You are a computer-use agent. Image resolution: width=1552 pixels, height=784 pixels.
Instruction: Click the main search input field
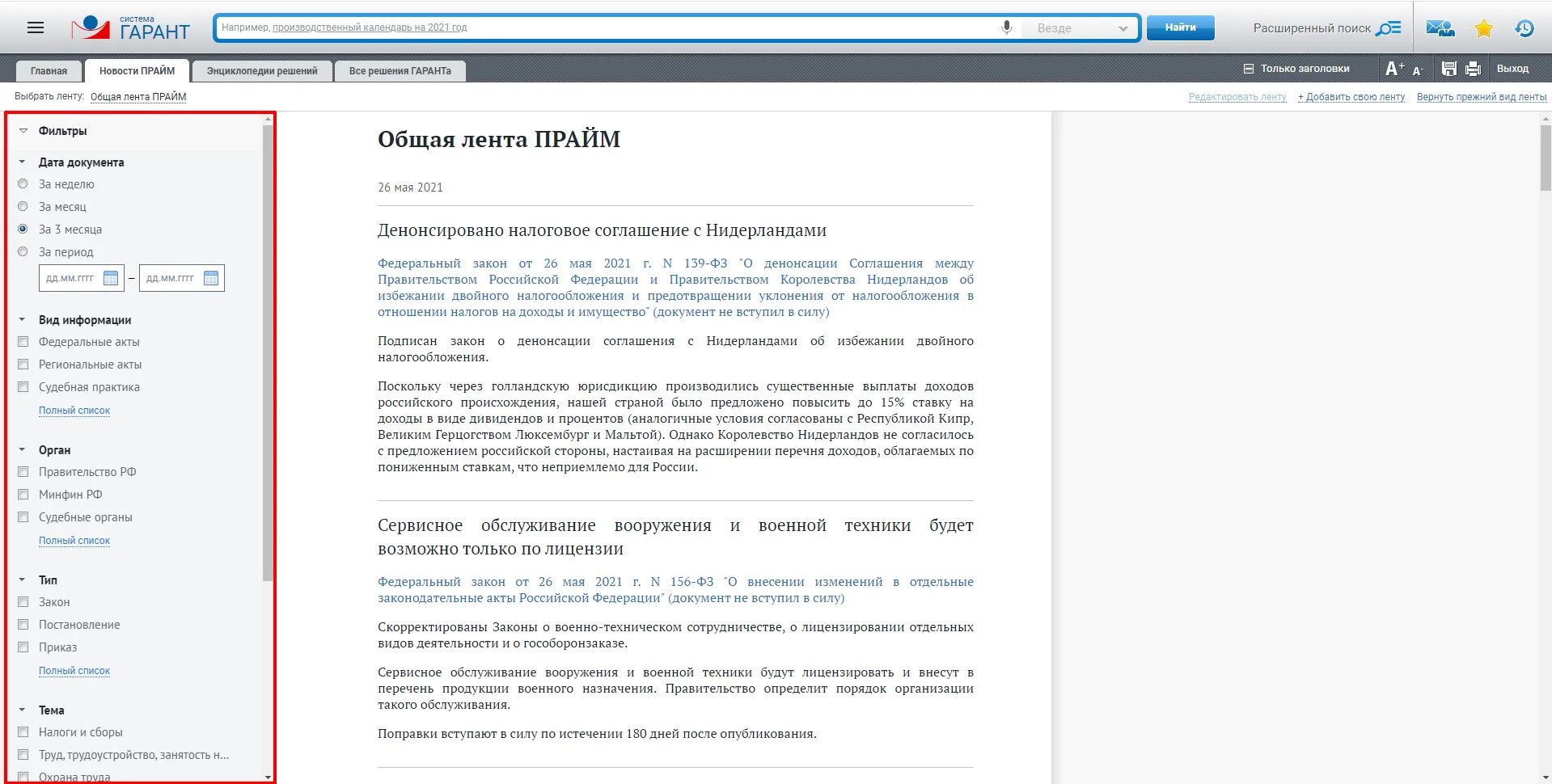[607, 27]
